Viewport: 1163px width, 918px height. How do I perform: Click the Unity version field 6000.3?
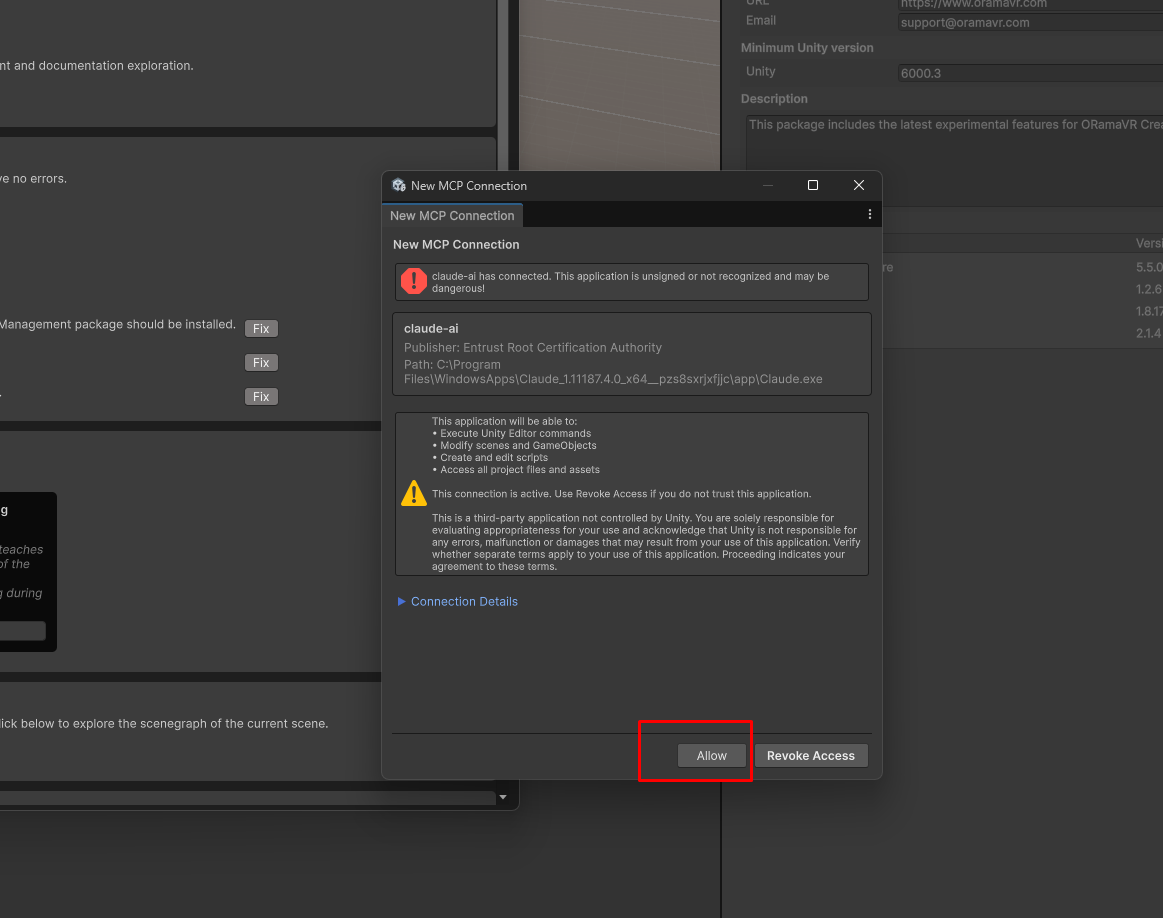(x=1030, y=73)
